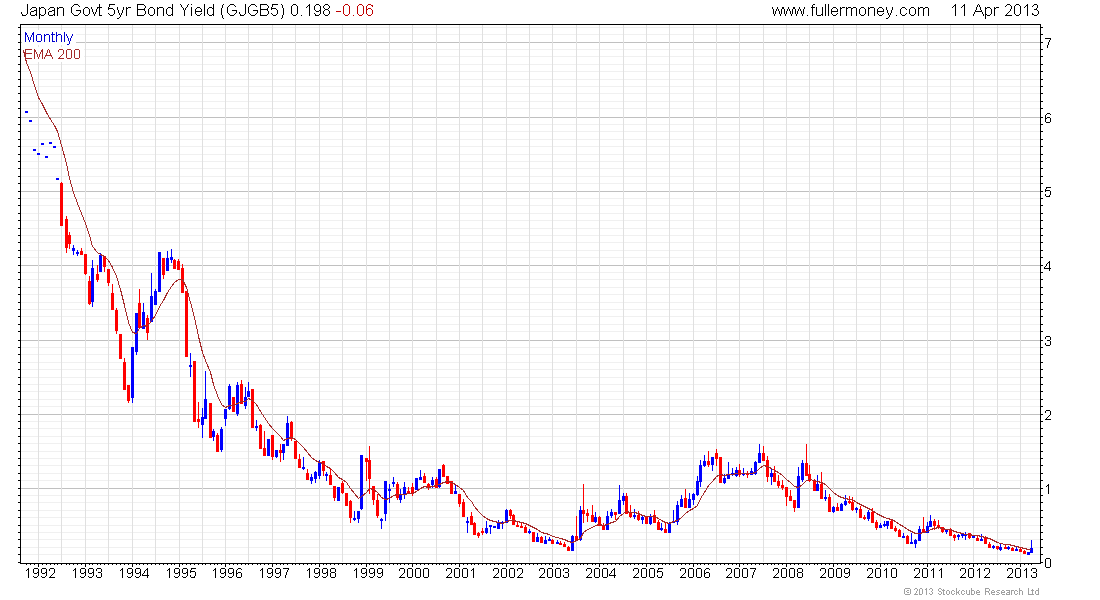Viewport: 1100px width, 600px height.
Task: Click the EMA 200 legend label
Action: (x=52, y=54)
